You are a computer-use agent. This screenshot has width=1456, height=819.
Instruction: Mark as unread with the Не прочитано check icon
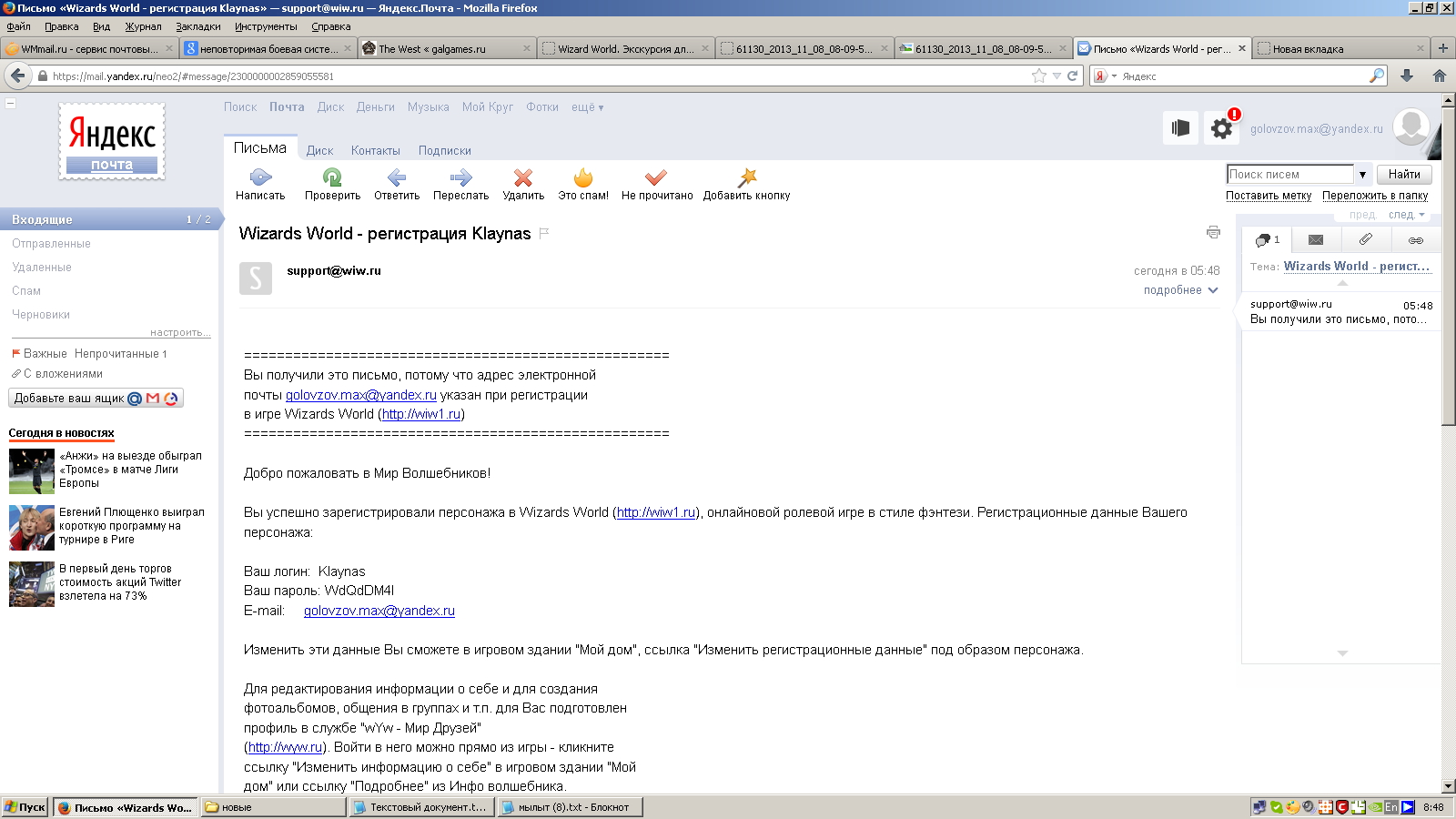click(656, 177)
